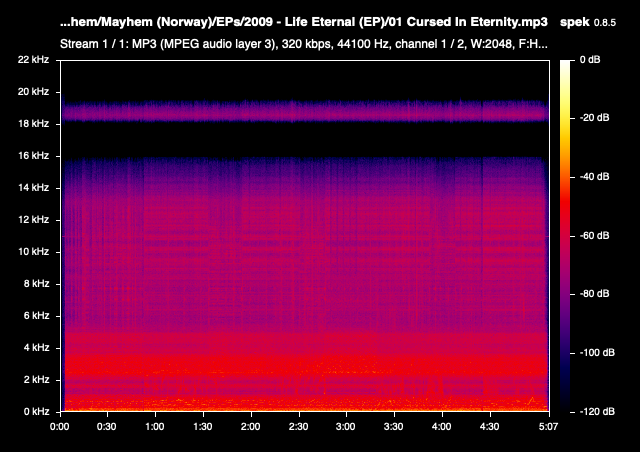Click the 18 kHz frequency label

[33, 123]
